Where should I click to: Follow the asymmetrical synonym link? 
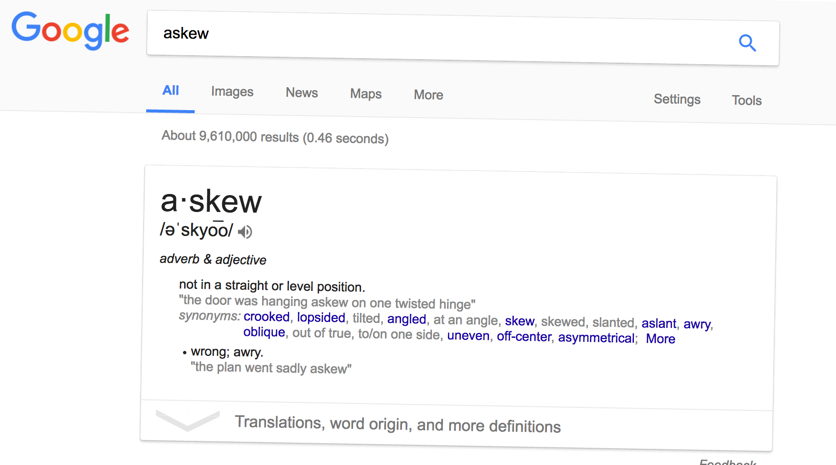596,338
